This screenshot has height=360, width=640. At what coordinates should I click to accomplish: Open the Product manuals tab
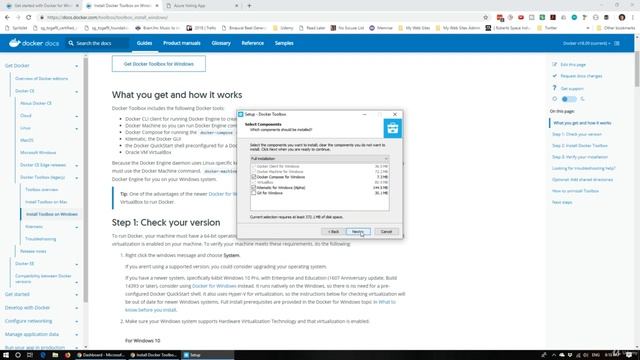[x=182, y=43]
